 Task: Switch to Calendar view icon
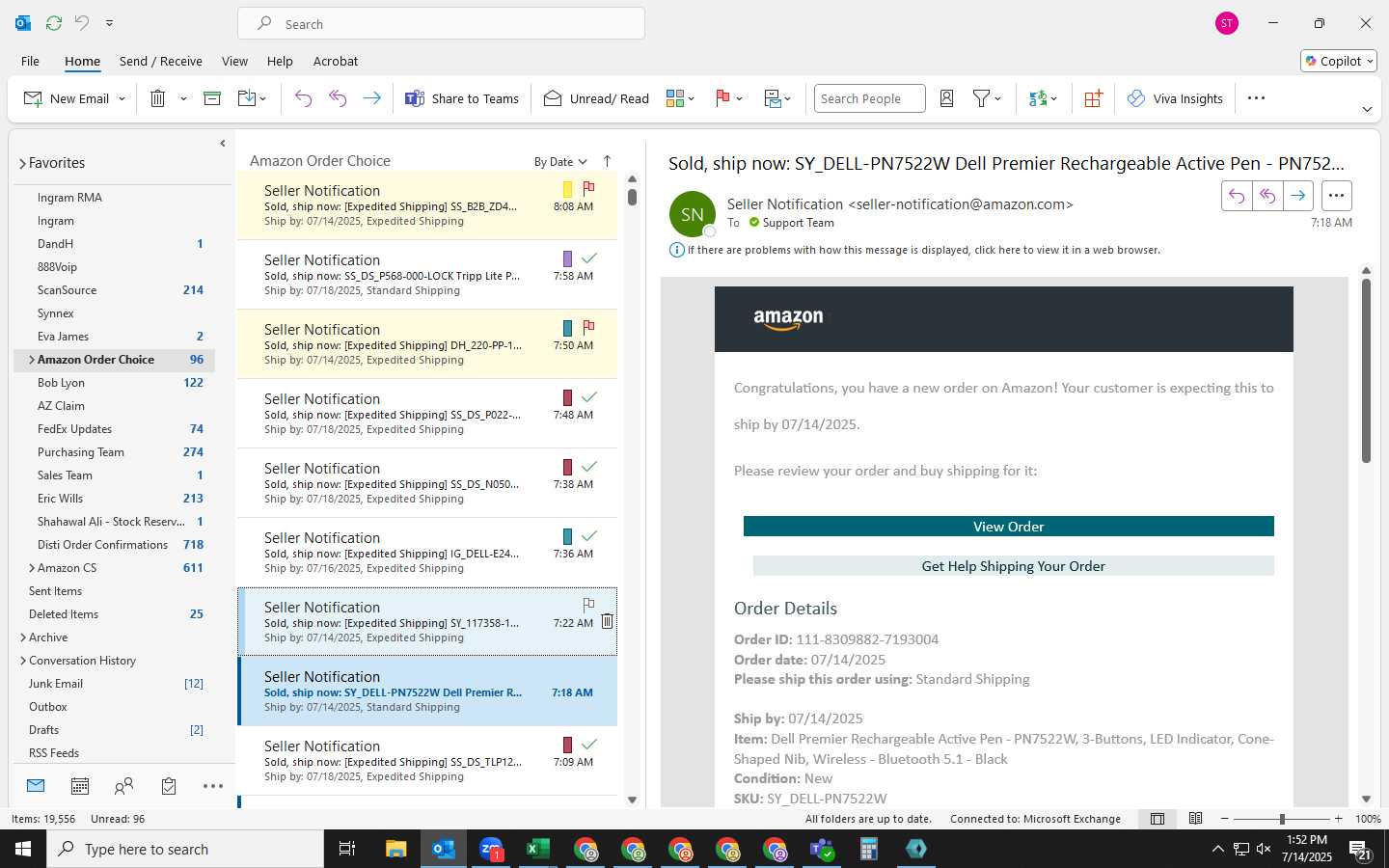point(80,786)
